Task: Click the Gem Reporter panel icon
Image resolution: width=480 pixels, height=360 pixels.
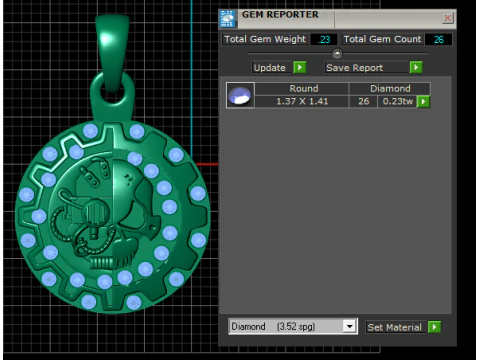Action: point(228,19)
